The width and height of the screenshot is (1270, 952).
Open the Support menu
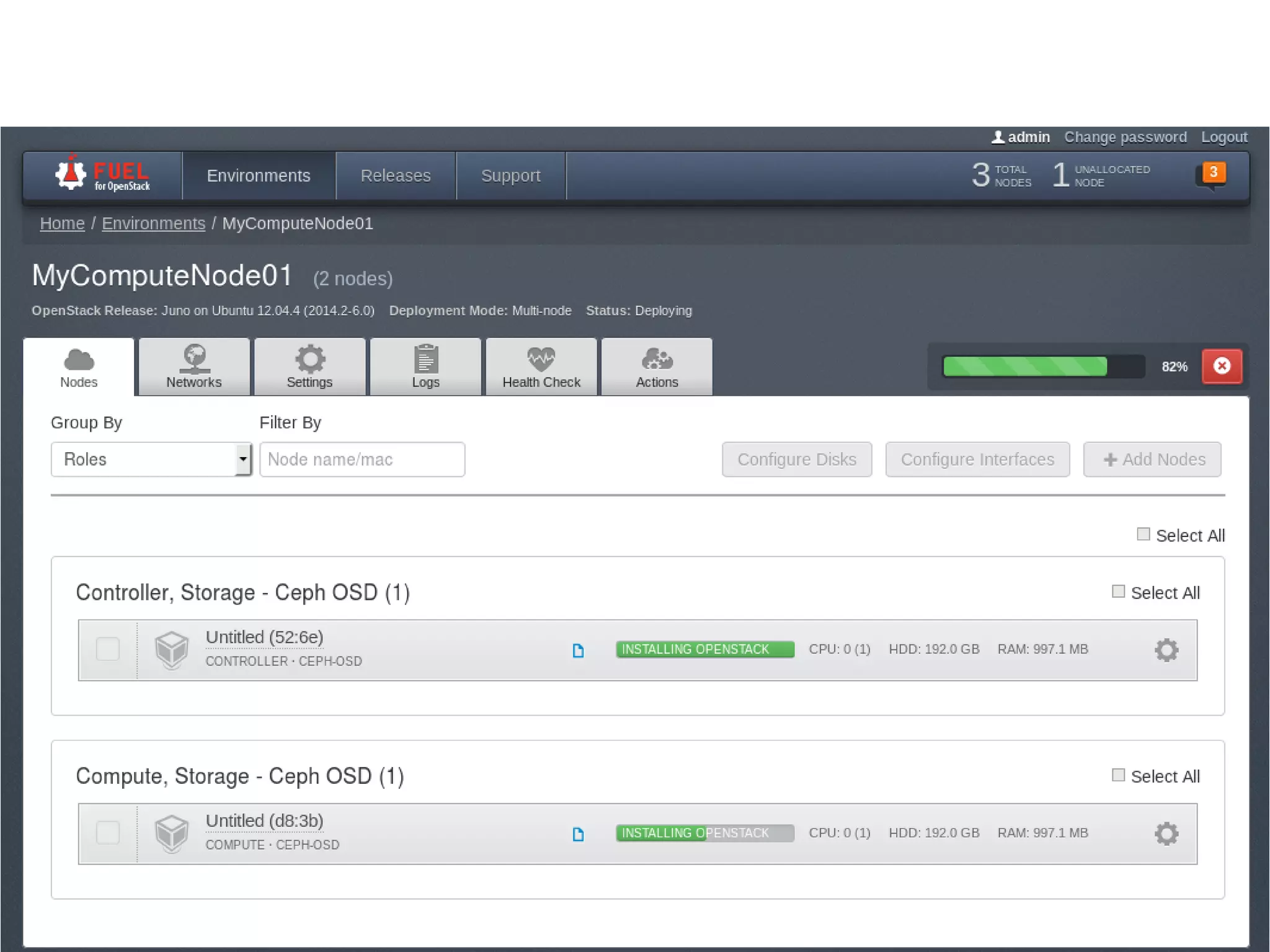[510, 176]
